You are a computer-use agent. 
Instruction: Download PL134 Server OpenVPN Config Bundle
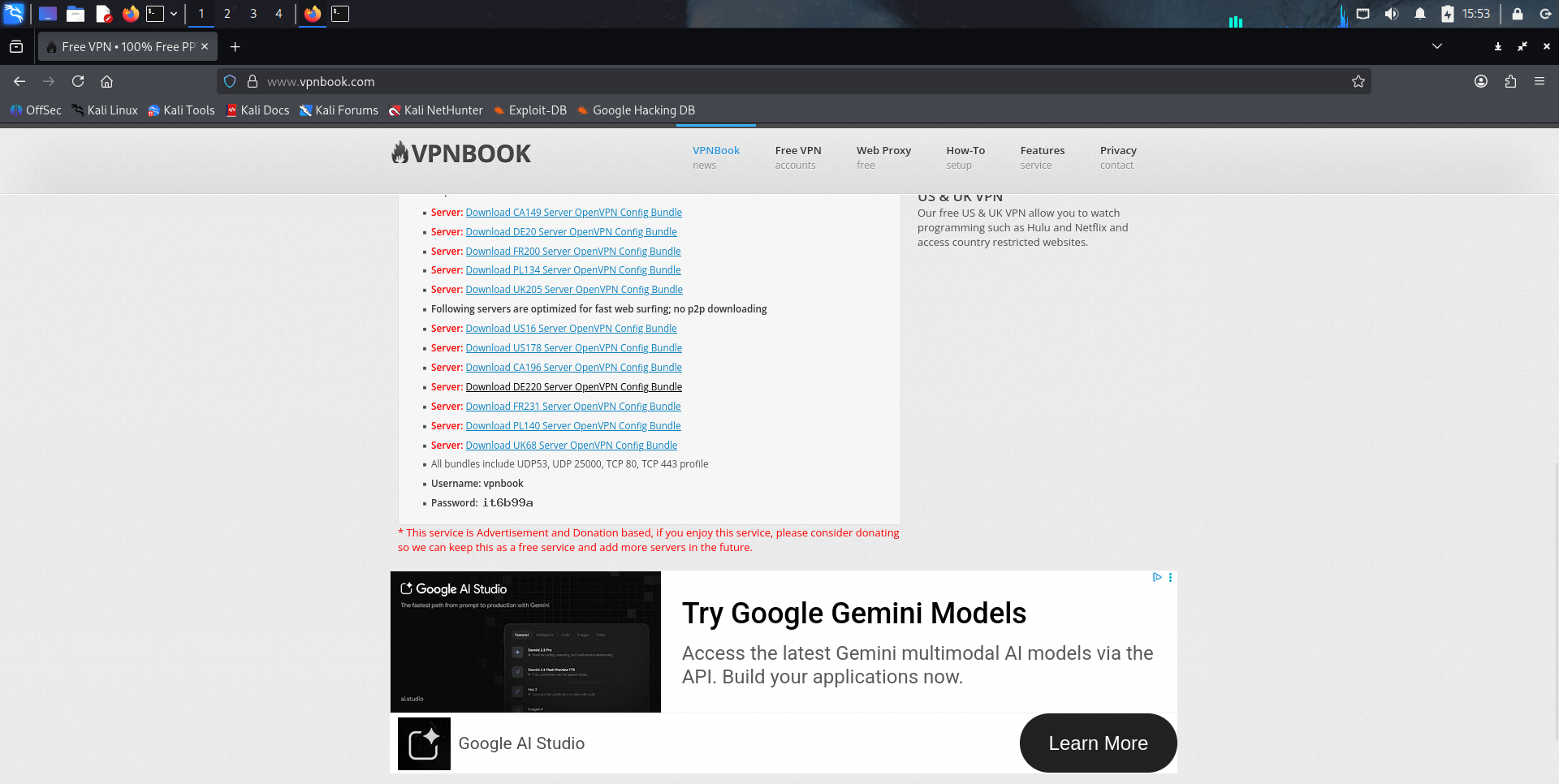click(x=573, y=270)
